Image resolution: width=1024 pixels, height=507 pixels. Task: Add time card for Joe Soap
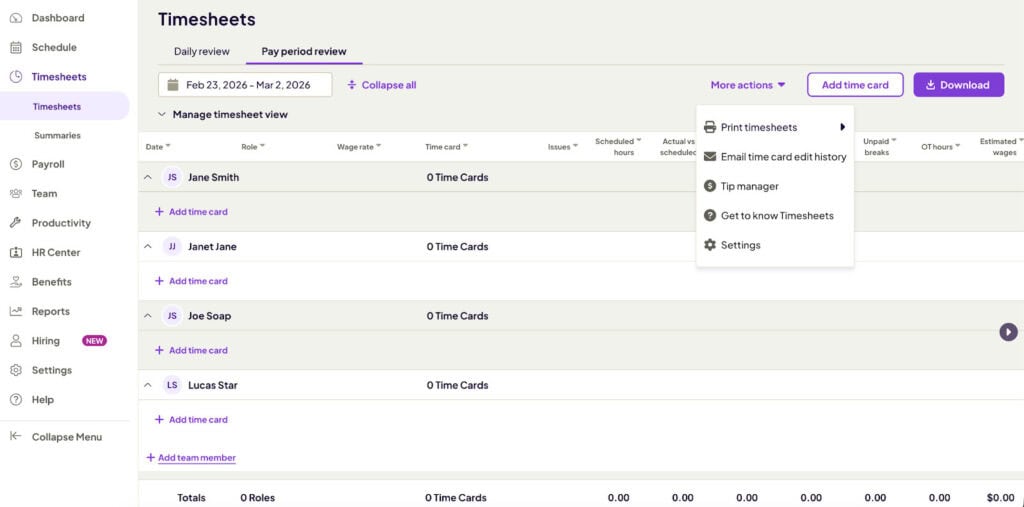point(191,350)
